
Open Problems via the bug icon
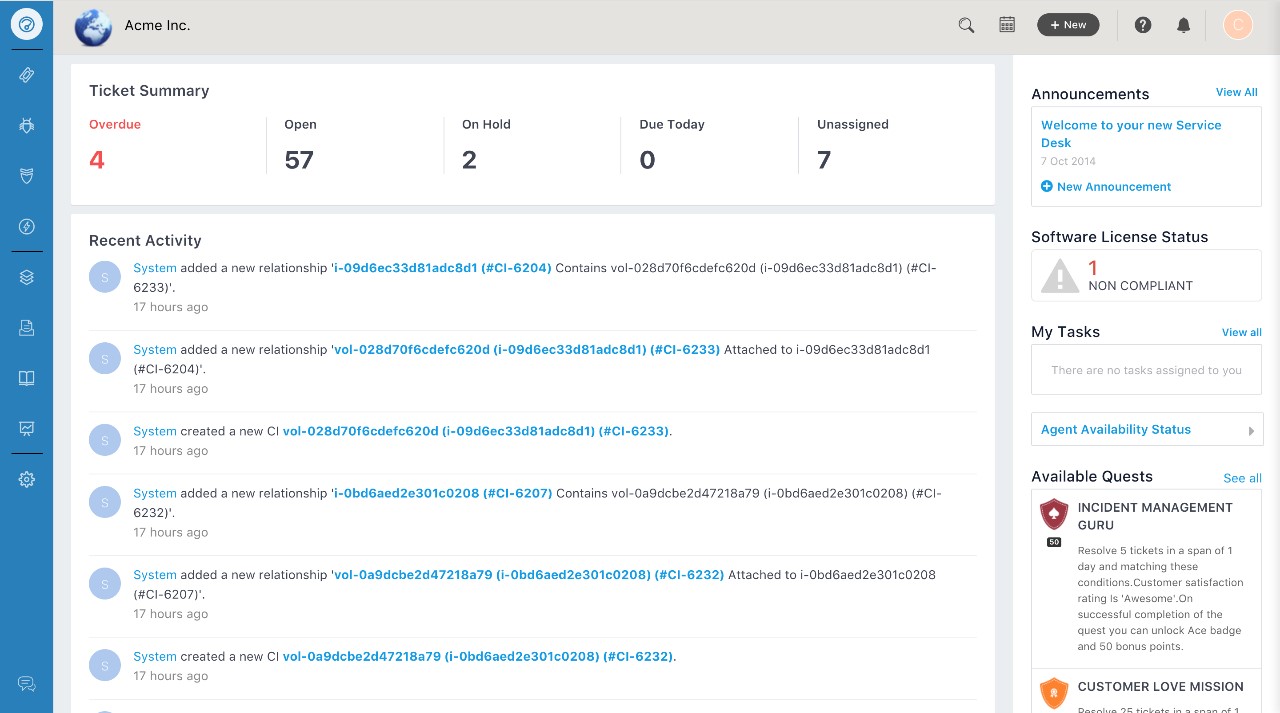[x=27, y=126]
